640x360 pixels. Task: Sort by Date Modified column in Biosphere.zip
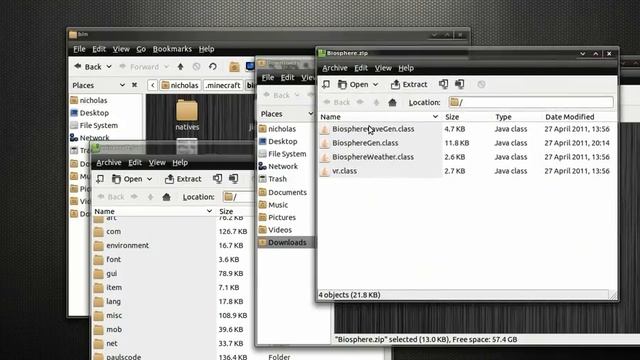tap(569, 117)
